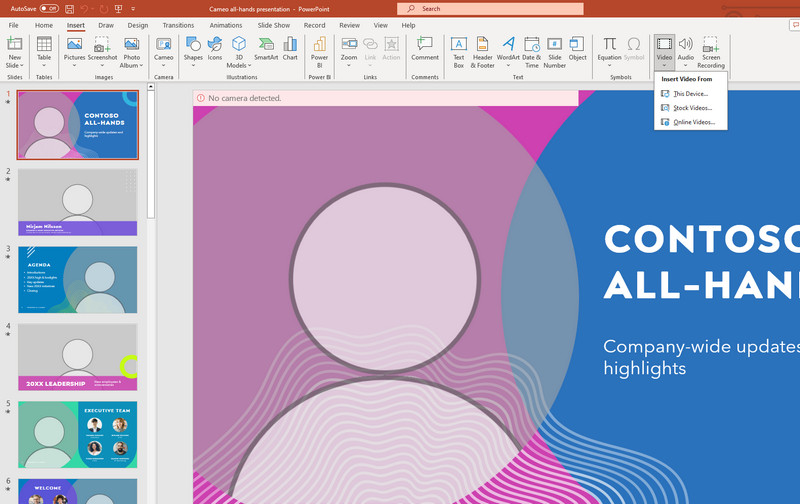Screen dimensions: 800x504
Task: Expand the Audio dropdown
Action: click(685, 65)
